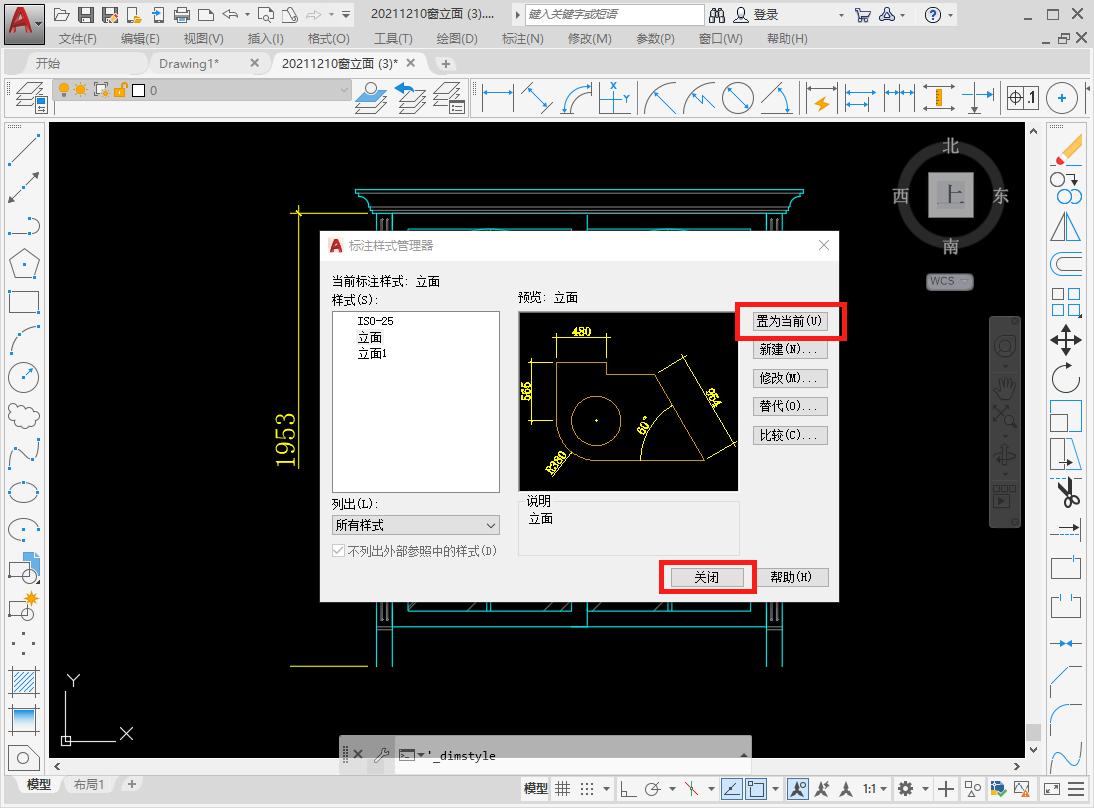Expand the layer selection dropdown
This screenshot has height=808, width=1094.
pos(343,90)
